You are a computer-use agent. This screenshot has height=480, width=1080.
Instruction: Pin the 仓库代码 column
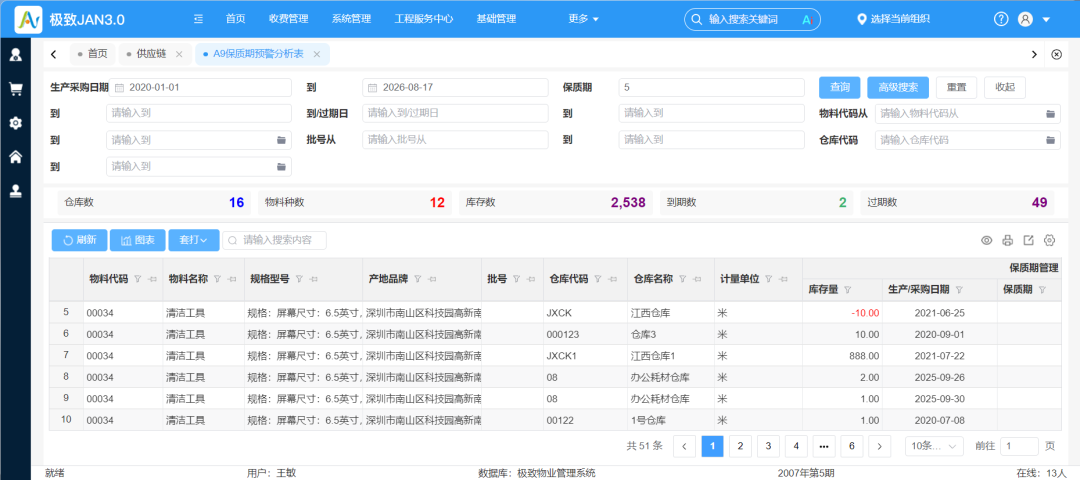click(612, 279)
